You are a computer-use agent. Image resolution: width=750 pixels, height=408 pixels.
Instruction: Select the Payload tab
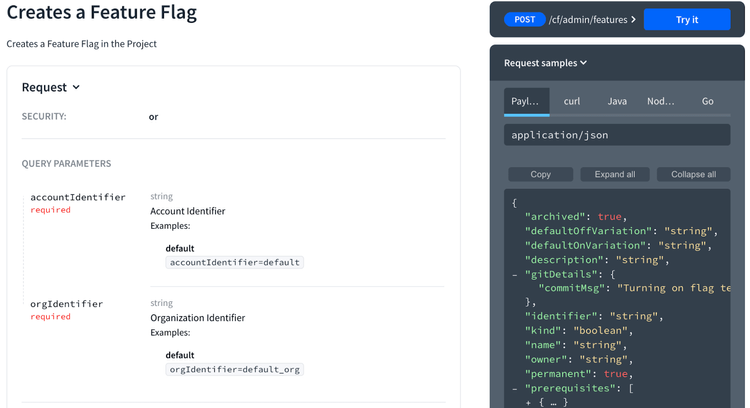click(526, 101)
